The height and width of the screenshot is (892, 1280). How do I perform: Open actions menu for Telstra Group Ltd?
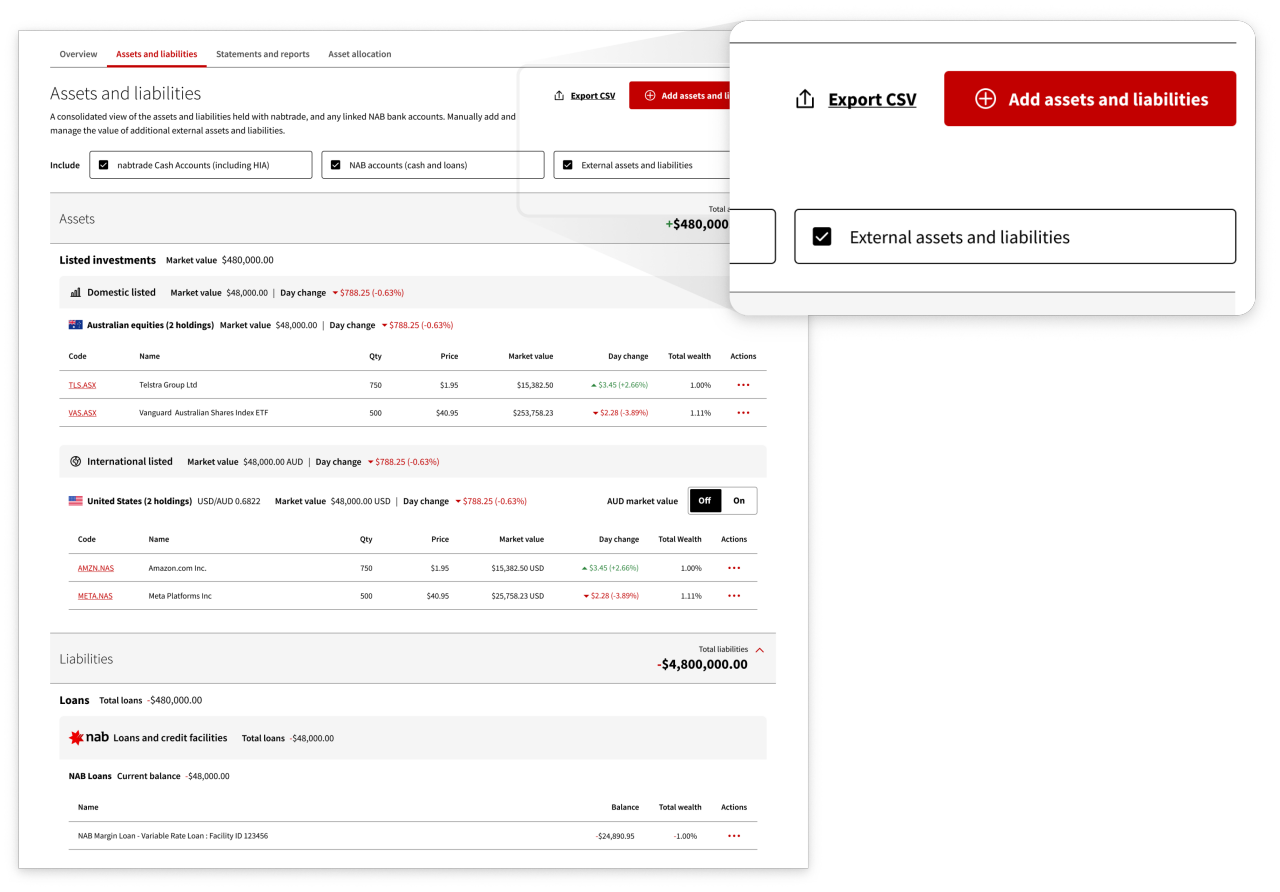743,385
